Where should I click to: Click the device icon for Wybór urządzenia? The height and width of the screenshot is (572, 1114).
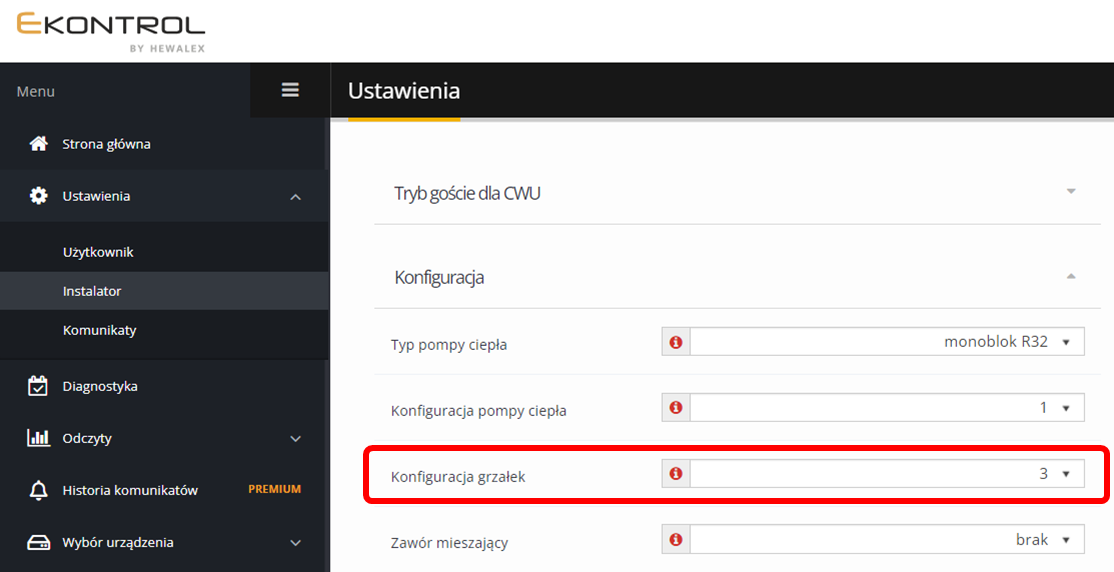(39, 542)
